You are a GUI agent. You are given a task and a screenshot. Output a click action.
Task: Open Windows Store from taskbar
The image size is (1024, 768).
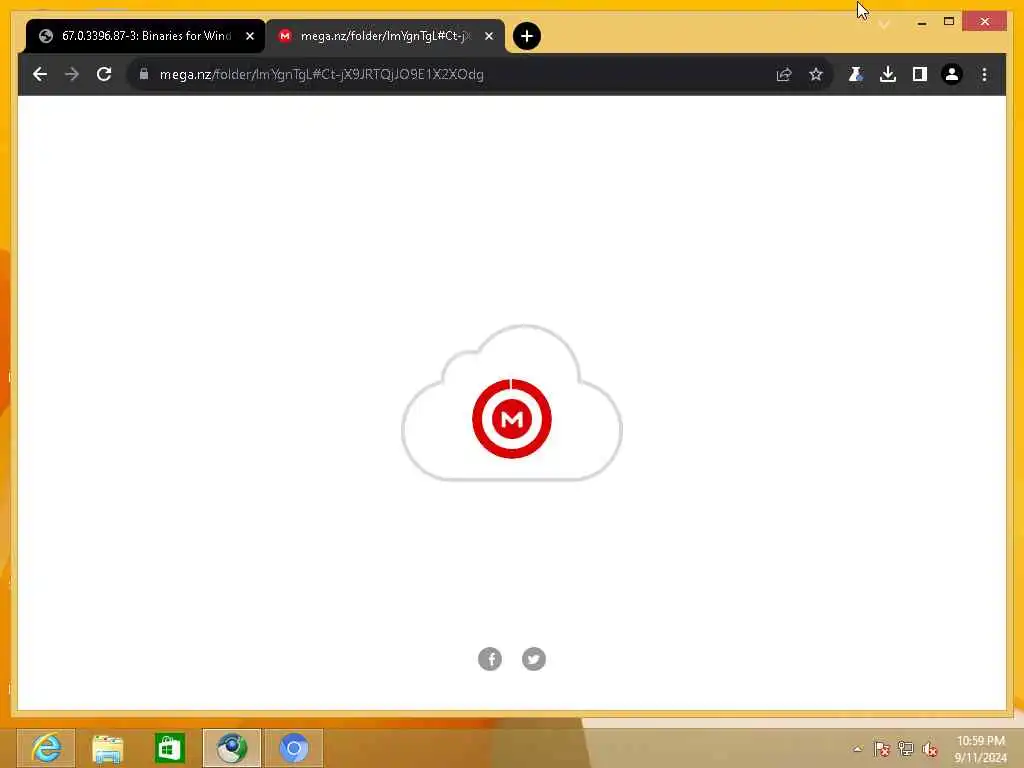coord(170,748)
